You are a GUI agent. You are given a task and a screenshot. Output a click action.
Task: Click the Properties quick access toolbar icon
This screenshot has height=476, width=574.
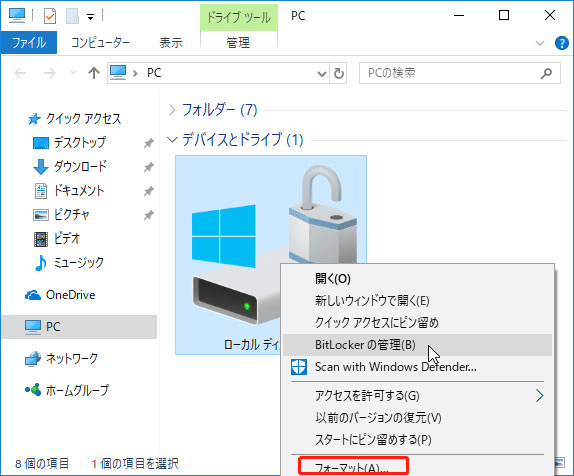[49, 16]
